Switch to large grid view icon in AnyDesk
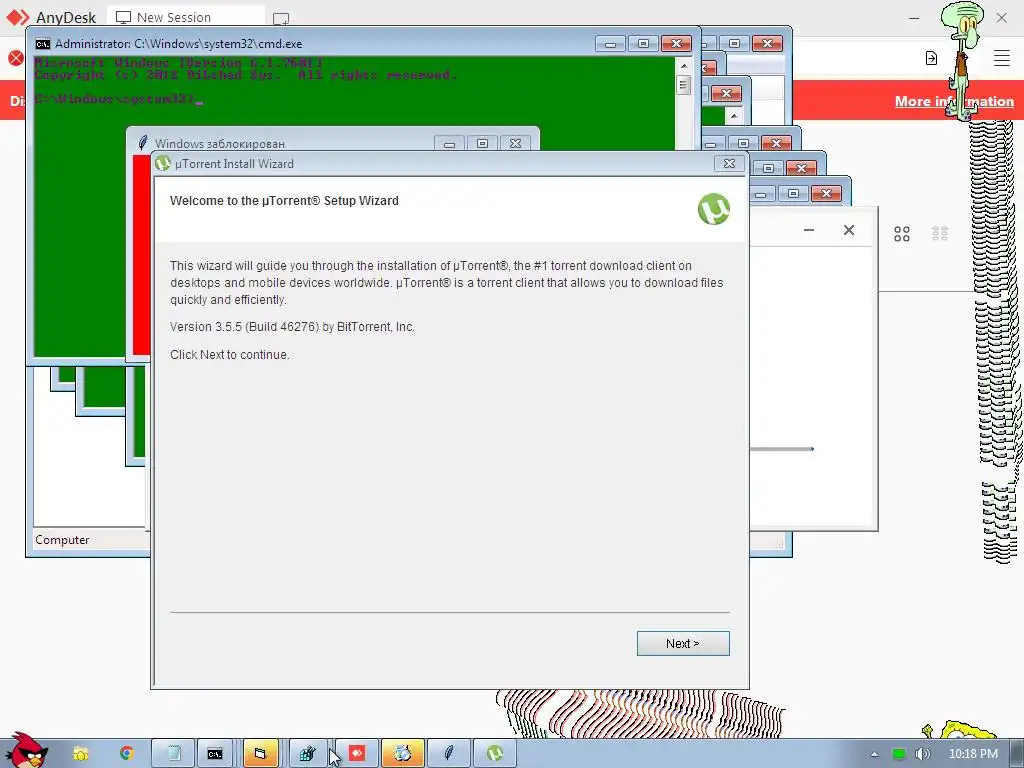The image size is (1024, 768). 901,234
